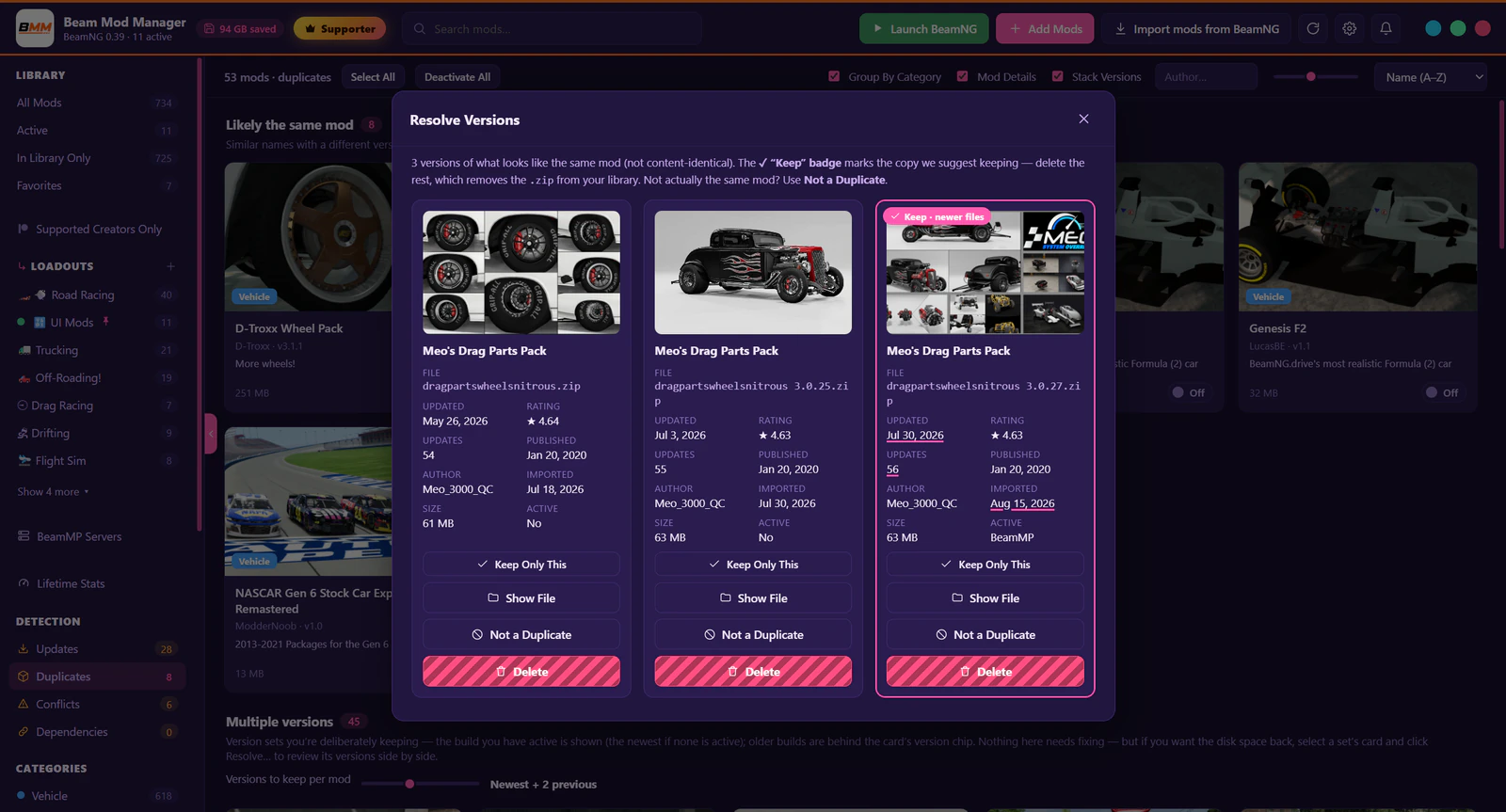Viewport: 1506px width, 812px height.
Task: Expand Show 4 more loadouts
Action: (x=53, y=492)
